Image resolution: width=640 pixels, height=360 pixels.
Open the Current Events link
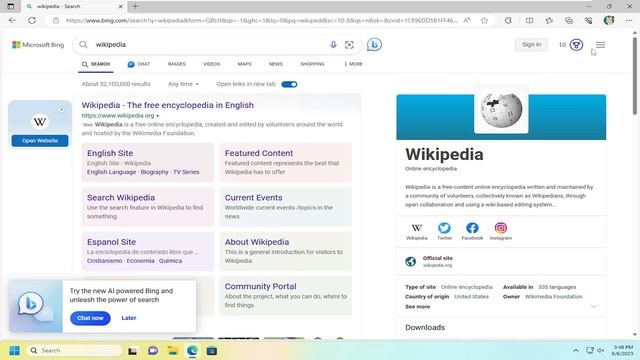coord(253,198)
